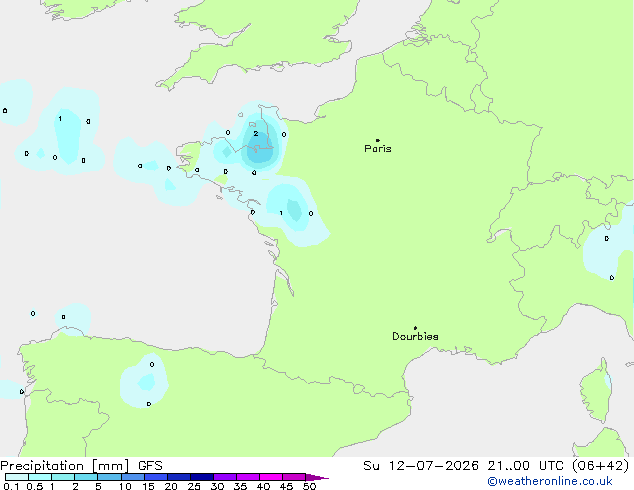Pick the lightest 0.1–0.5 mm legend swatch
The width and height of the screenshot is (634, 490).
click(x=17, y=477)
